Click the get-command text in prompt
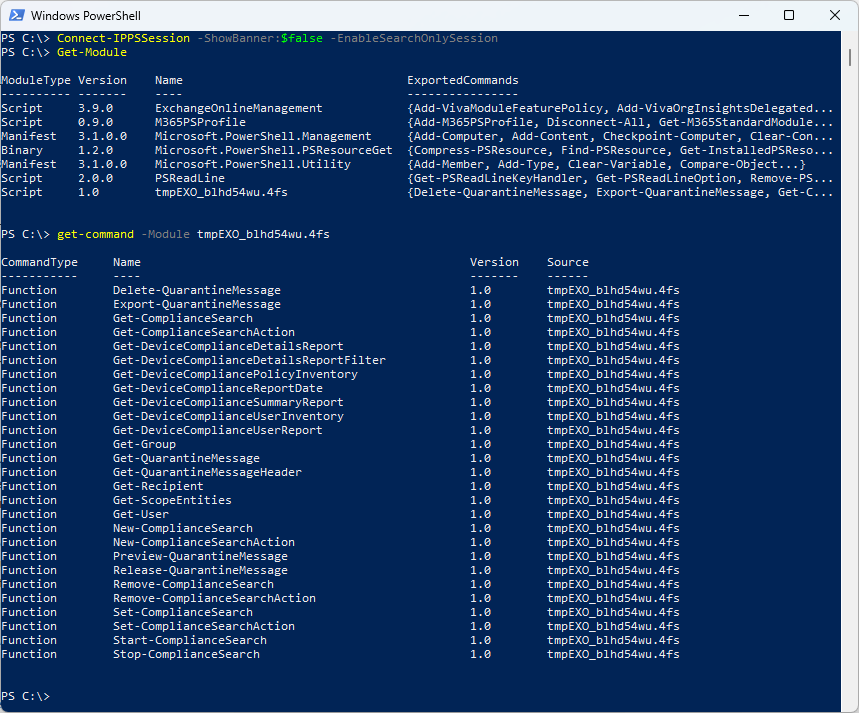 95,235
